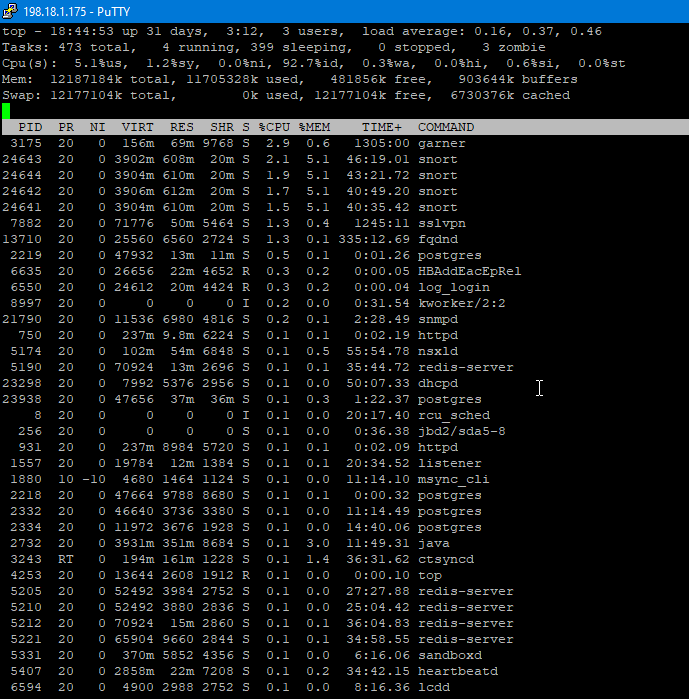Click PID 24642 in snort row
Viewport: 689px width, 699px height.
coord(22,192)
